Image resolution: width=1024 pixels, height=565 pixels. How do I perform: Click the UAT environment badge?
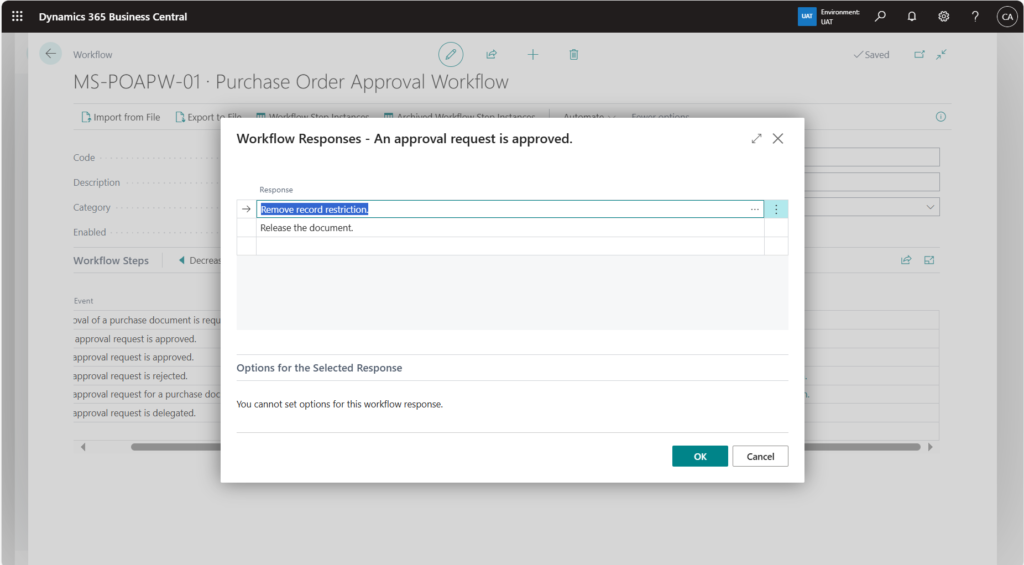pos(807,16)
